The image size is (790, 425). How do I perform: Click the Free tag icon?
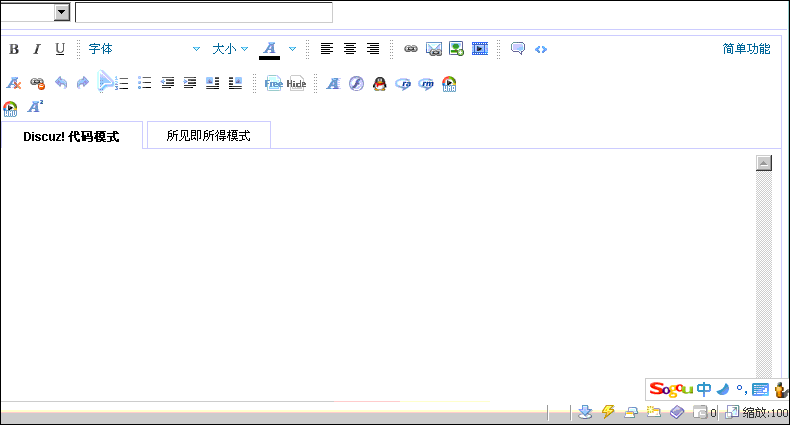273,84
